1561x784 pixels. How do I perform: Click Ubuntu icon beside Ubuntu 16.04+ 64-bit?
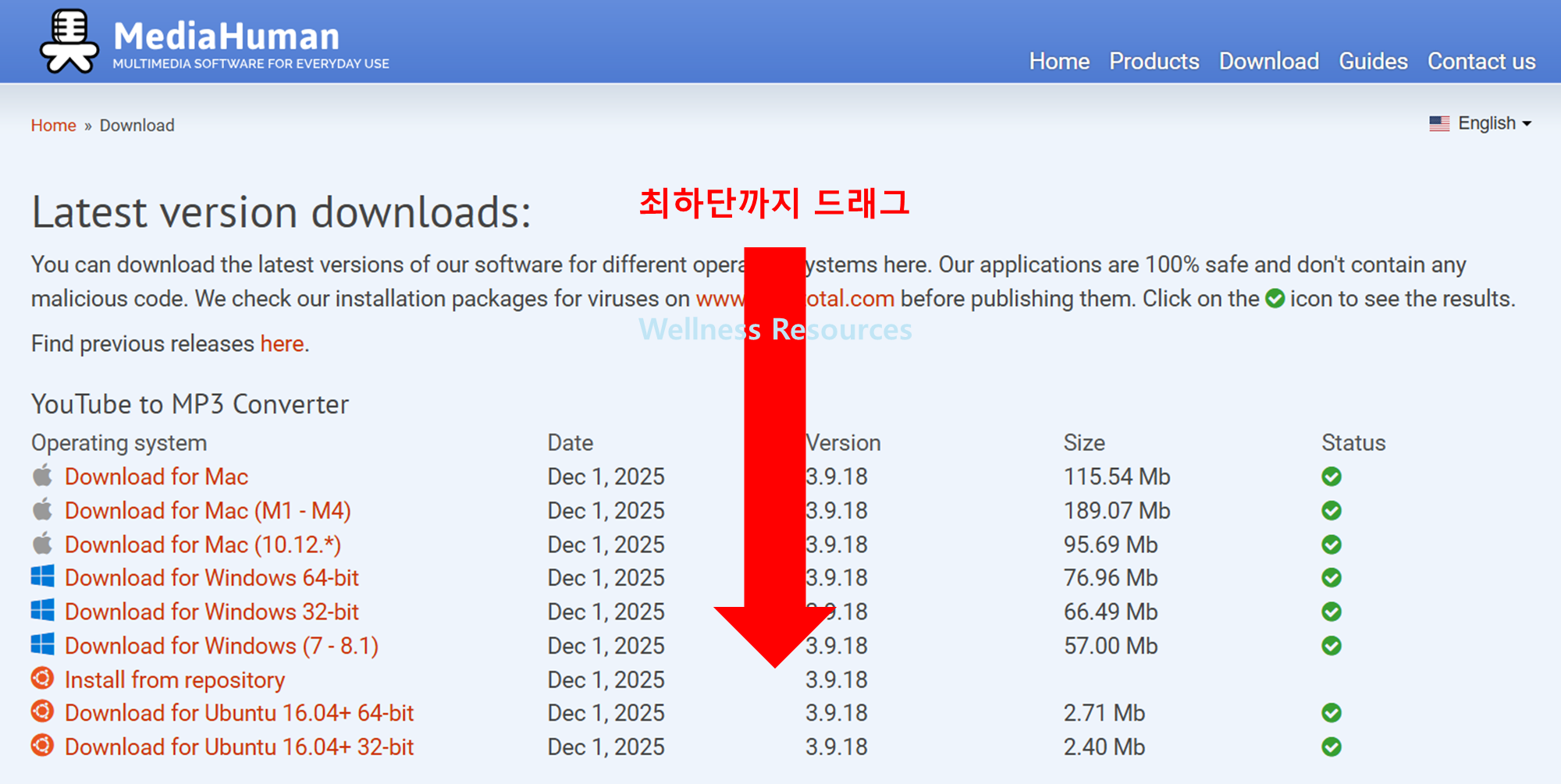coord(42,711)
